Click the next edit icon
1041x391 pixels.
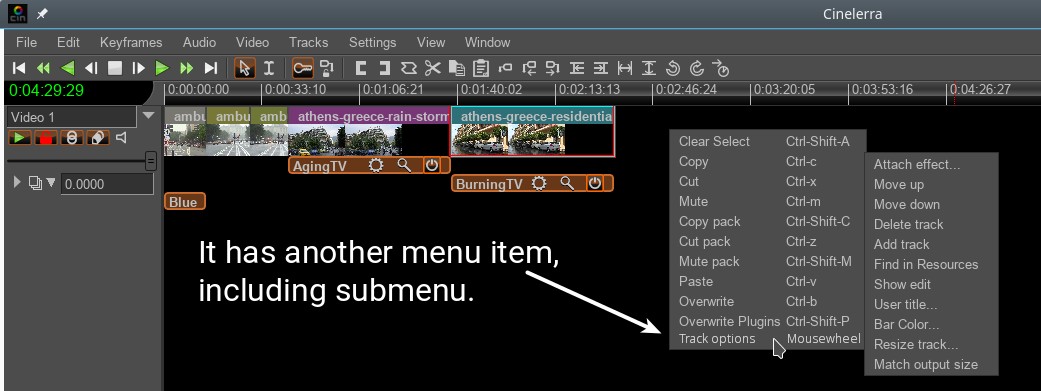(601, 68)
